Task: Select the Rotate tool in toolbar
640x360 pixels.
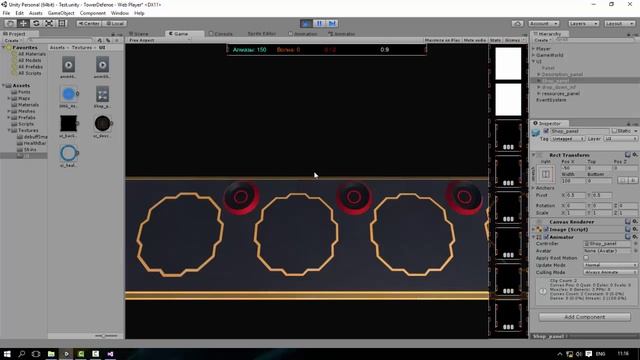Action: click(x=36, y=24)
